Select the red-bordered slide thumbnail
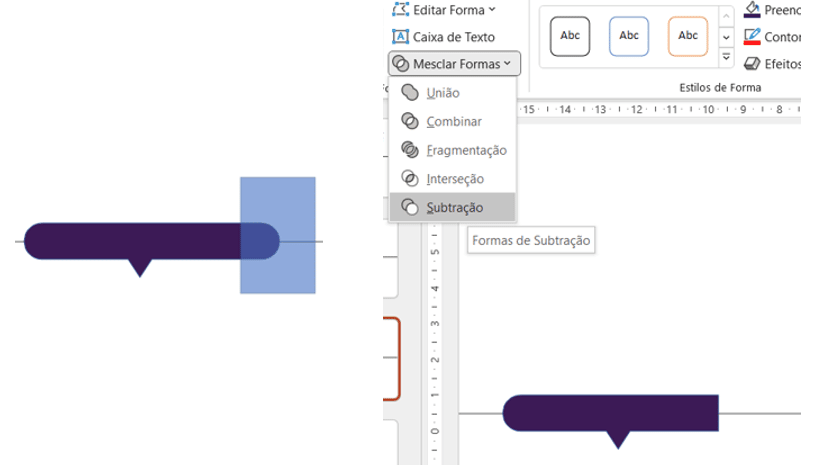The width and height of the screenshot is (815, 465). [x=391, y=358]
